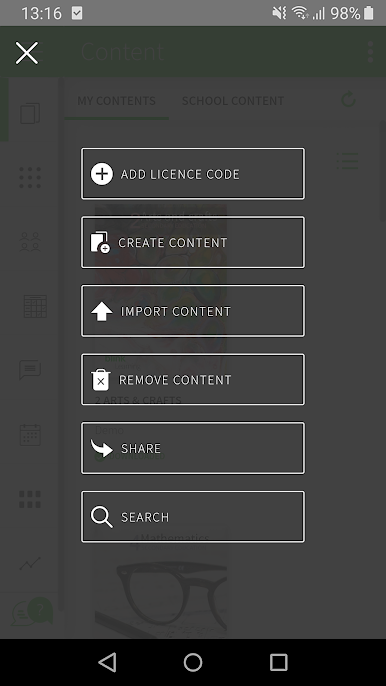Tap Remove Content menu entry

193,379
